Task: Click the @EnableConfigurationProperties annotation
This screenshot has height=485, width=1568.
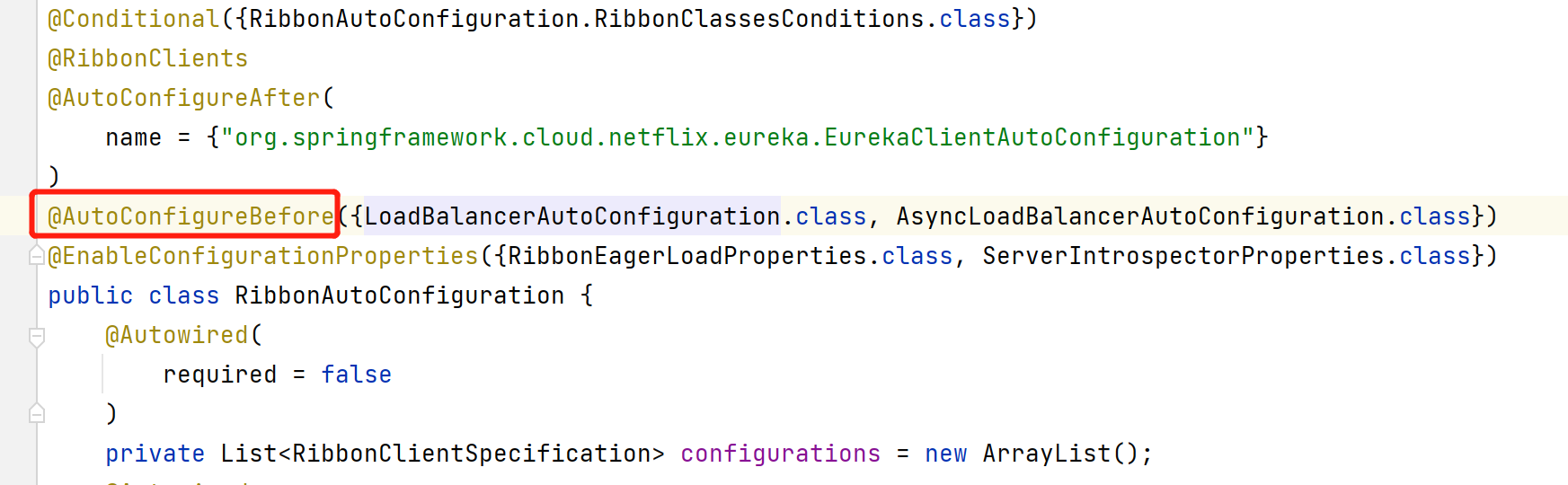Action: tap(262, 256)
